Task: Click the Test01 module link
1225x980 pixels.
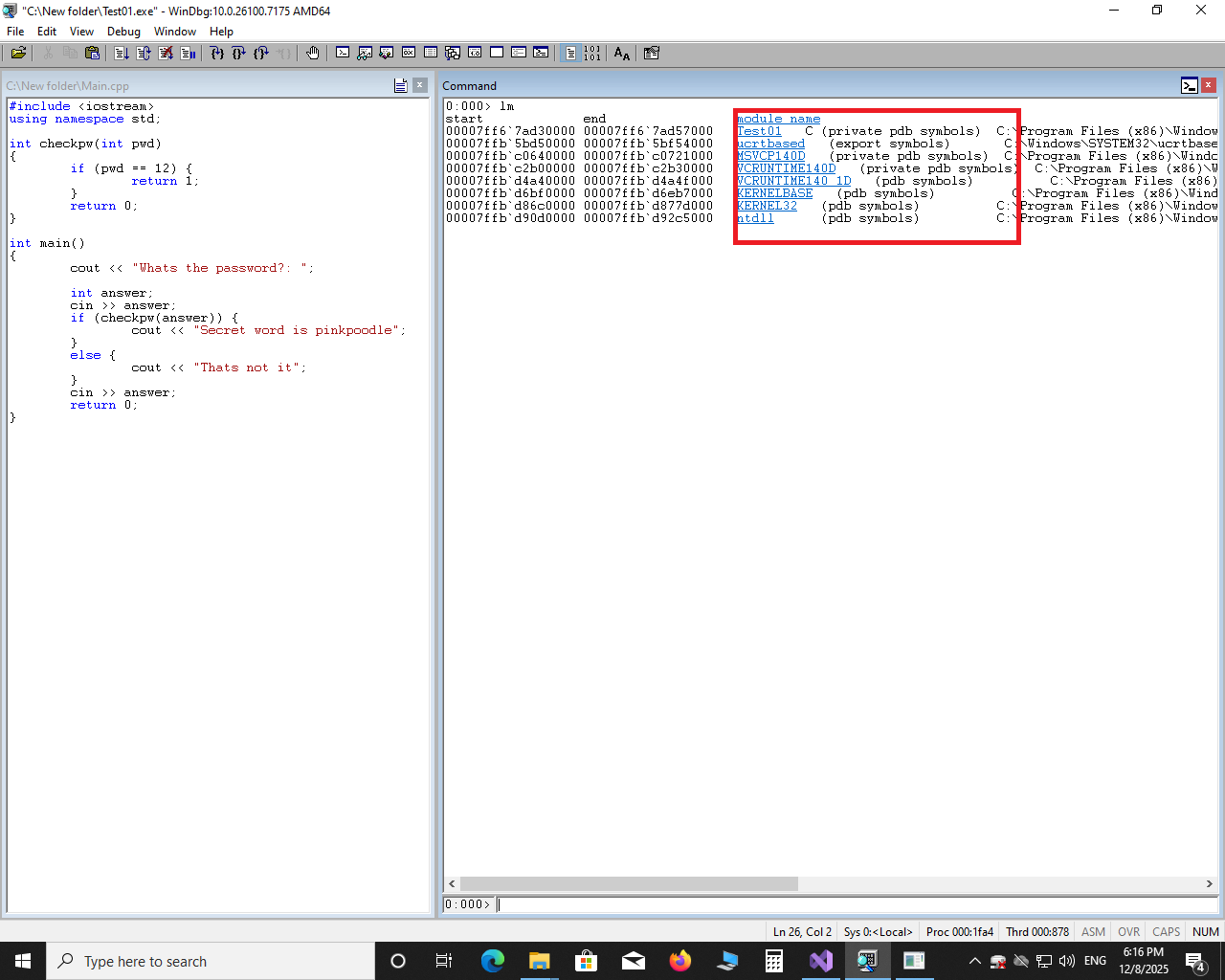Action: pos(759,131)
